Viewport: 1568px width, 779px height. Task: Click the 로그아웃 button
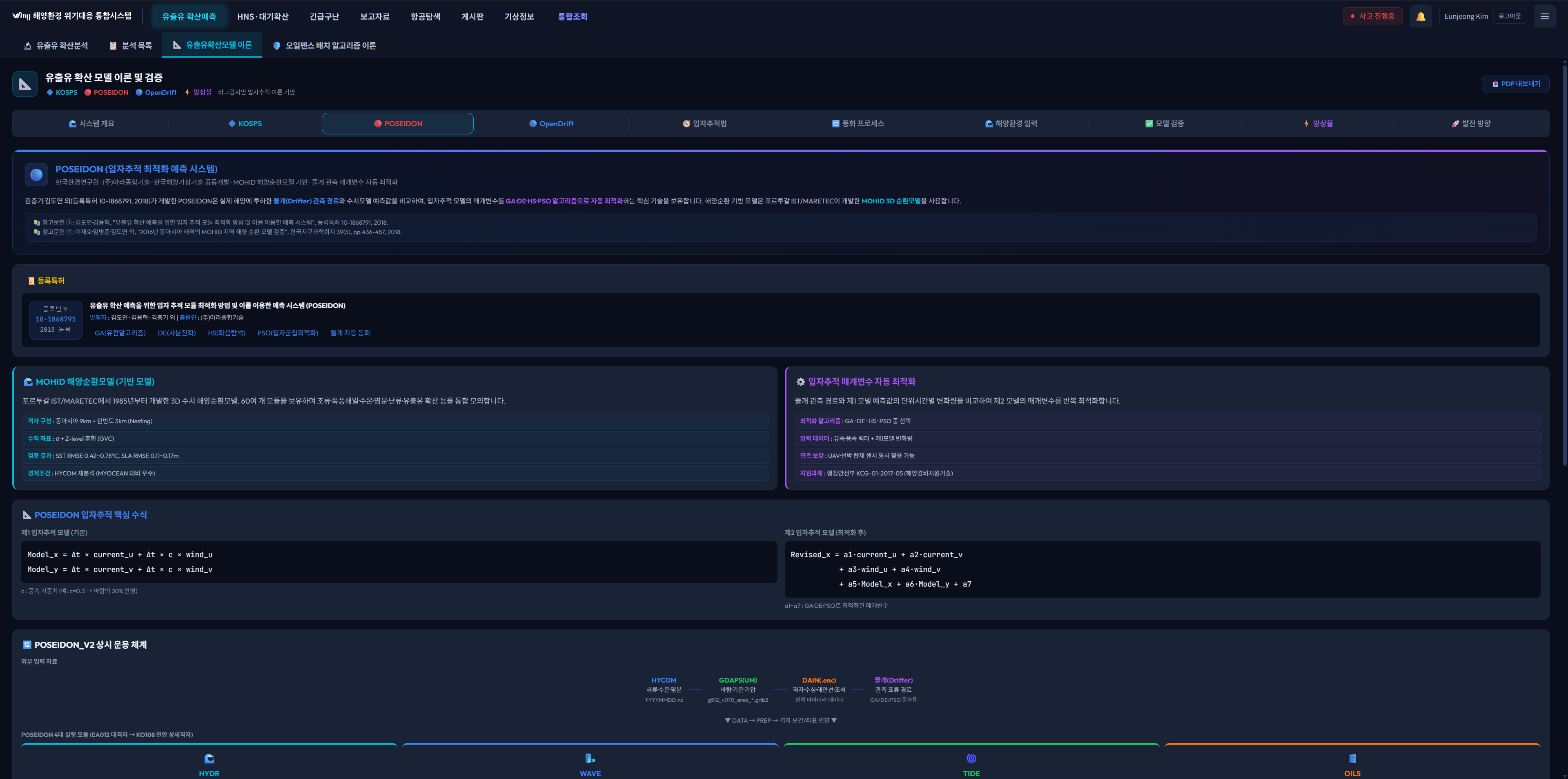click(1509, 16)
